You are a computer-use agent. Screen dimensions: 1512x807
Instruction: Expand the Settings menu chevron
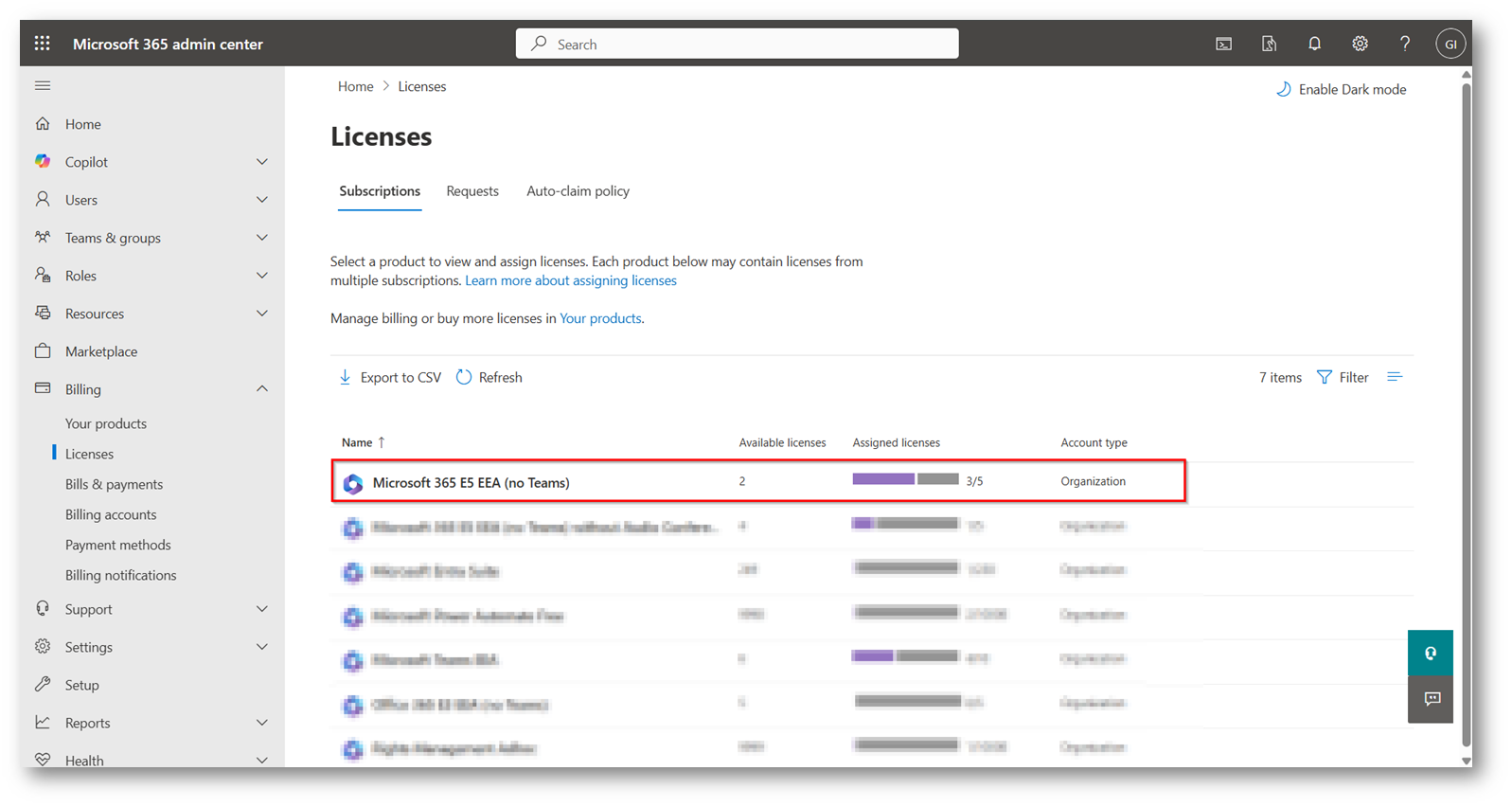(262, 647)
